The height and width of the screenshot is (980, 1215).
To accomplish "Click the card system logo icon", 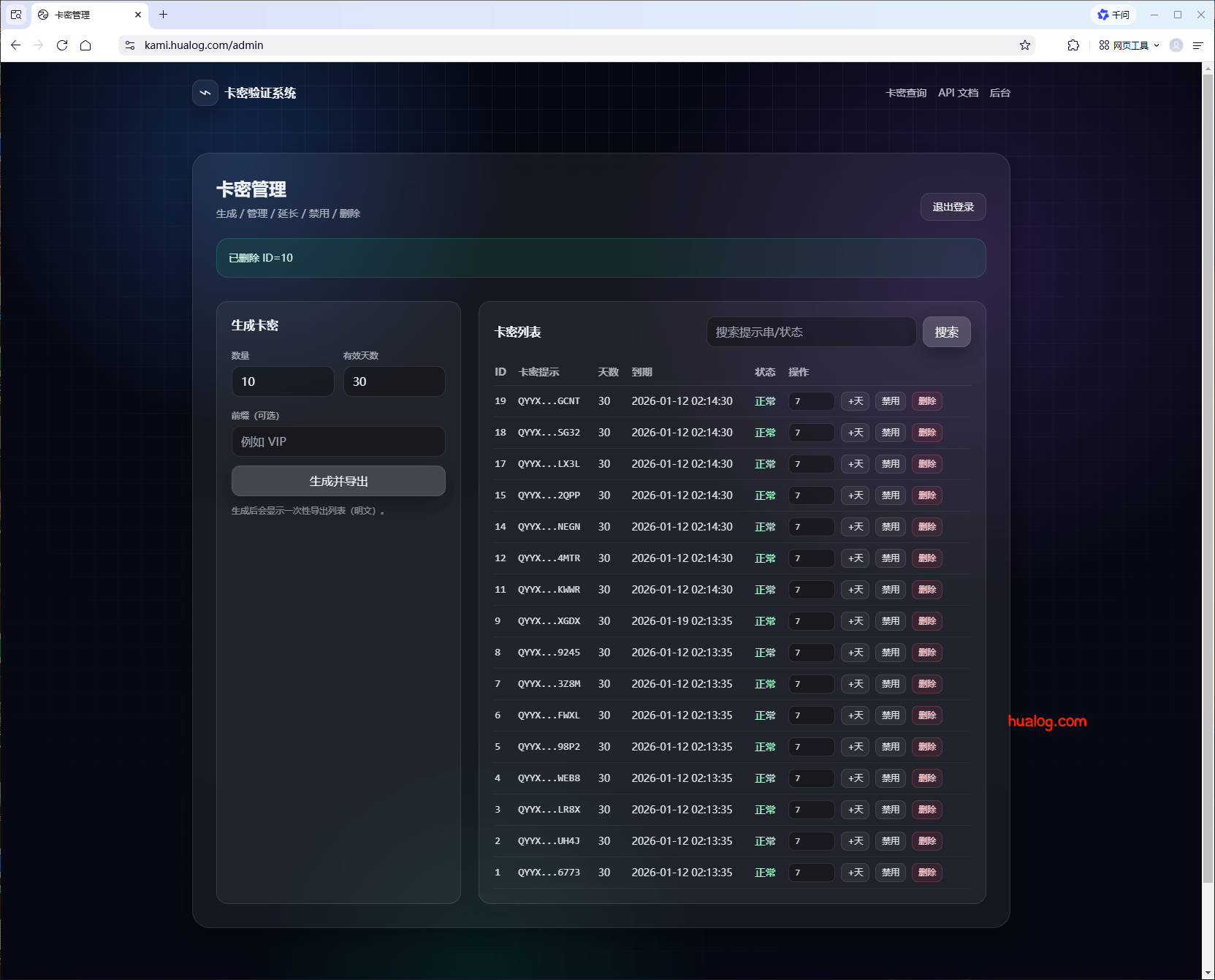I will pyautogui.click(x=205, y=93).
